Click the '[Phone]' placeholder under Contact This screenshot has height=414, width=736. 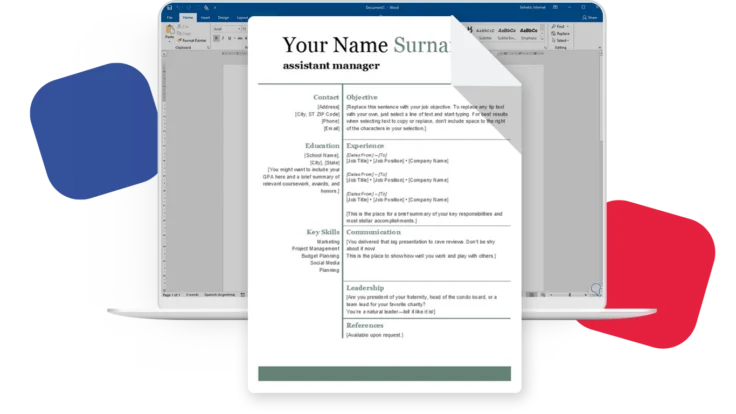330,121
